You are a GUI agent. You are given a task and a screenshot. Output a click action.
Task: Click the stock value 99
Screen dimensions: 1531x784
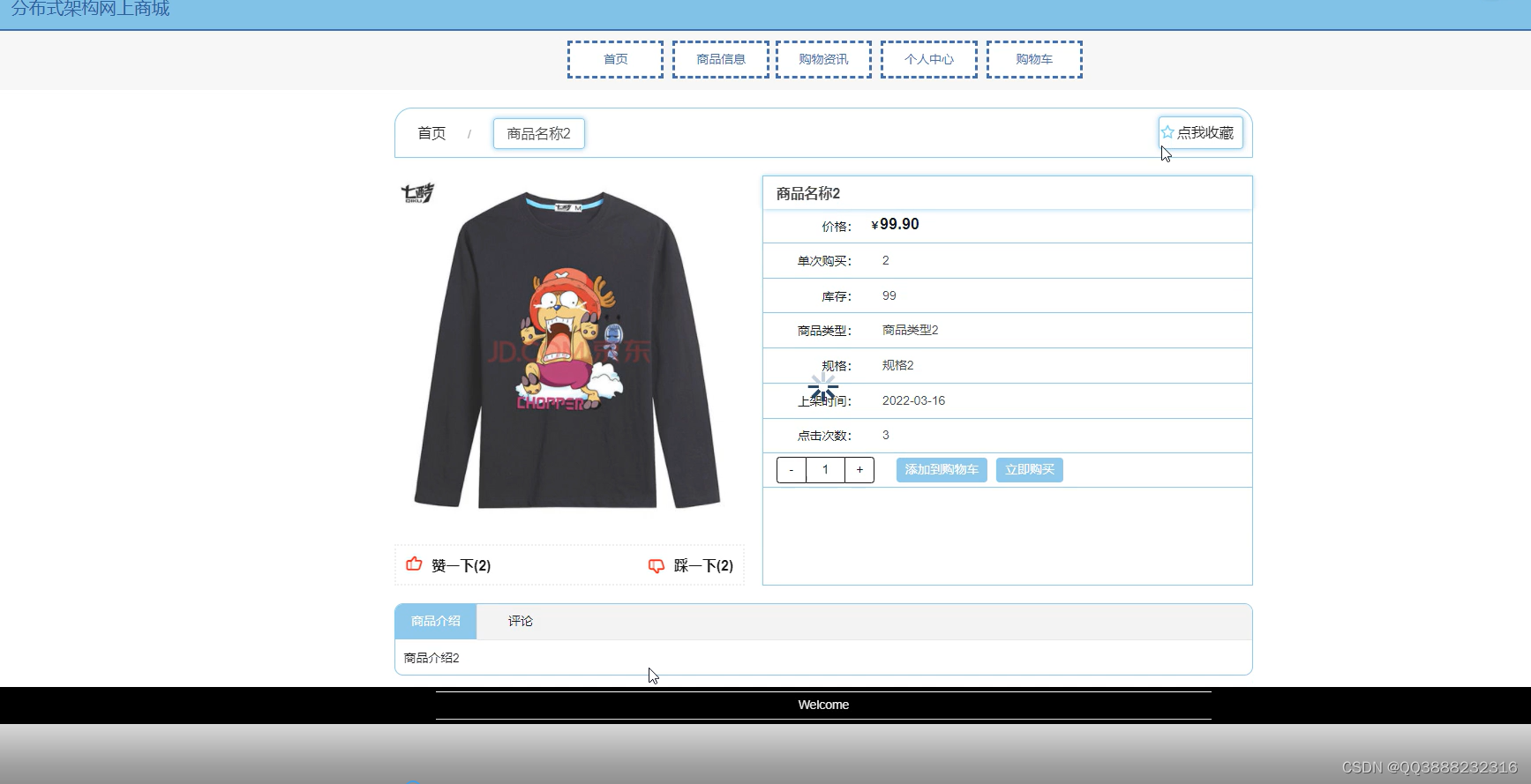coord(889,295)
